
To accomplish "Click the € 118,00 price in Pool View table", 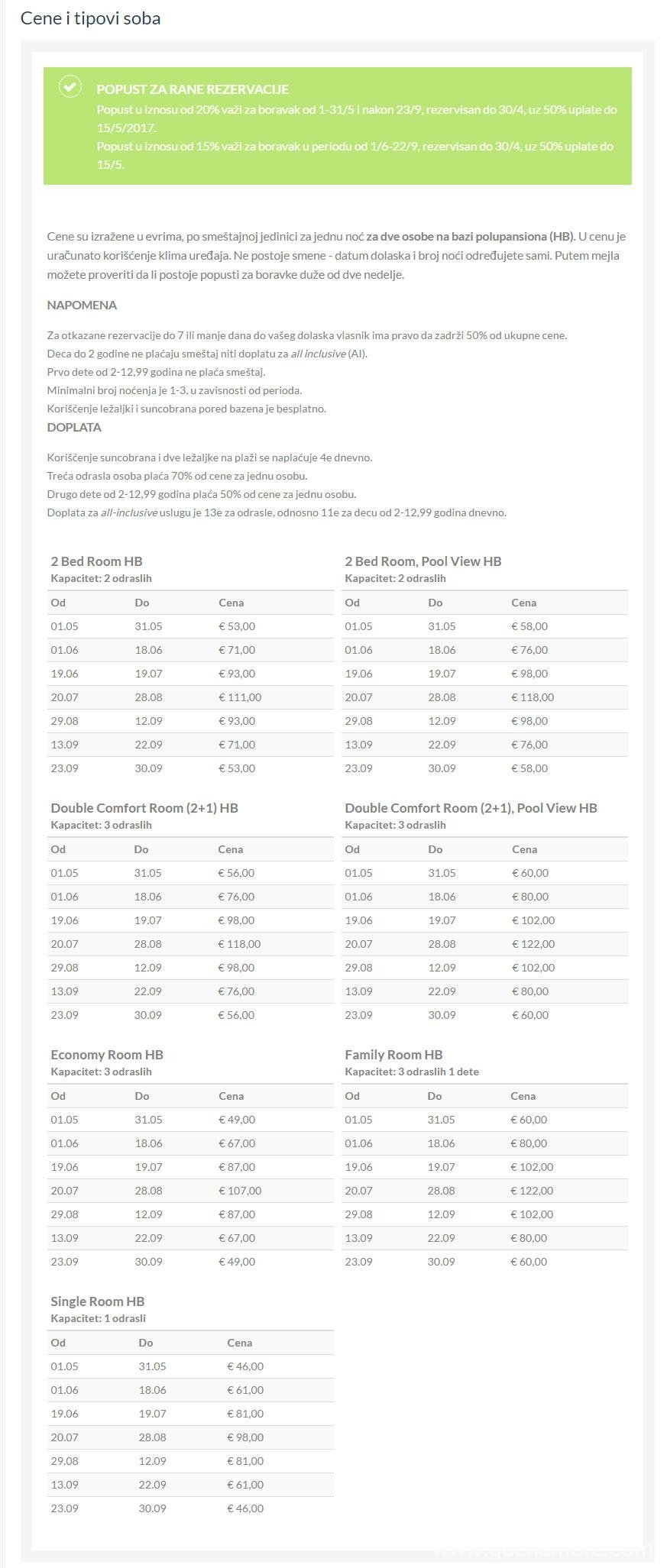I will coord(533,697).
